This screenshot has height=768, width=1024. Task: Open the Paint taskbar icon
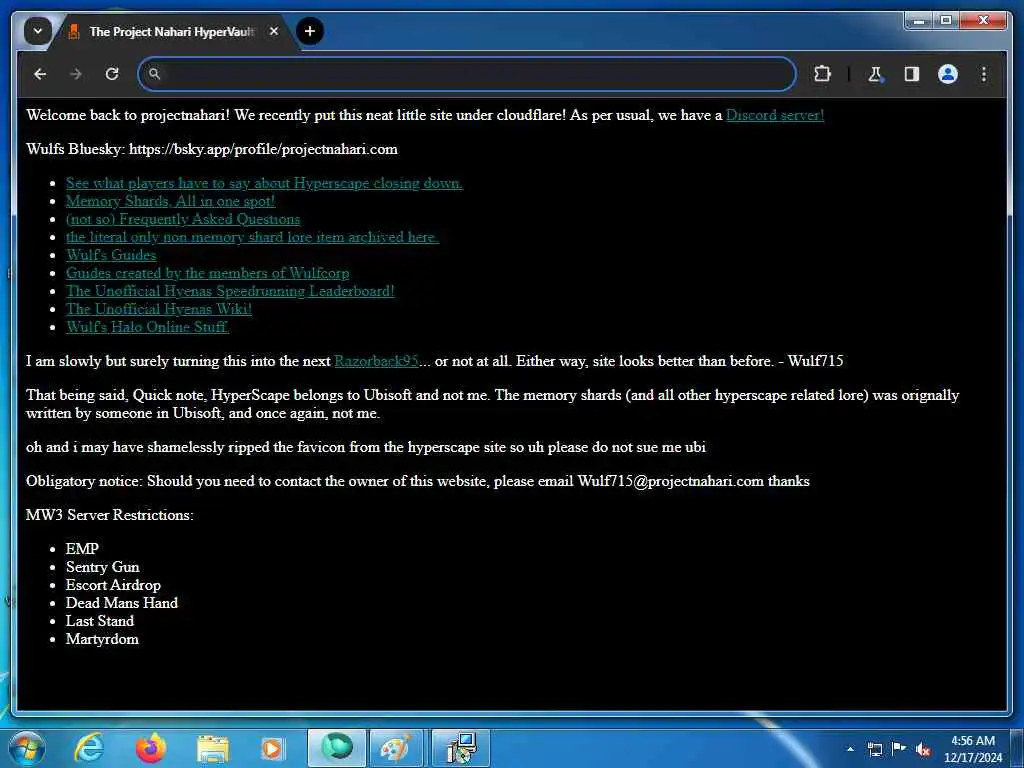(396, 748)
